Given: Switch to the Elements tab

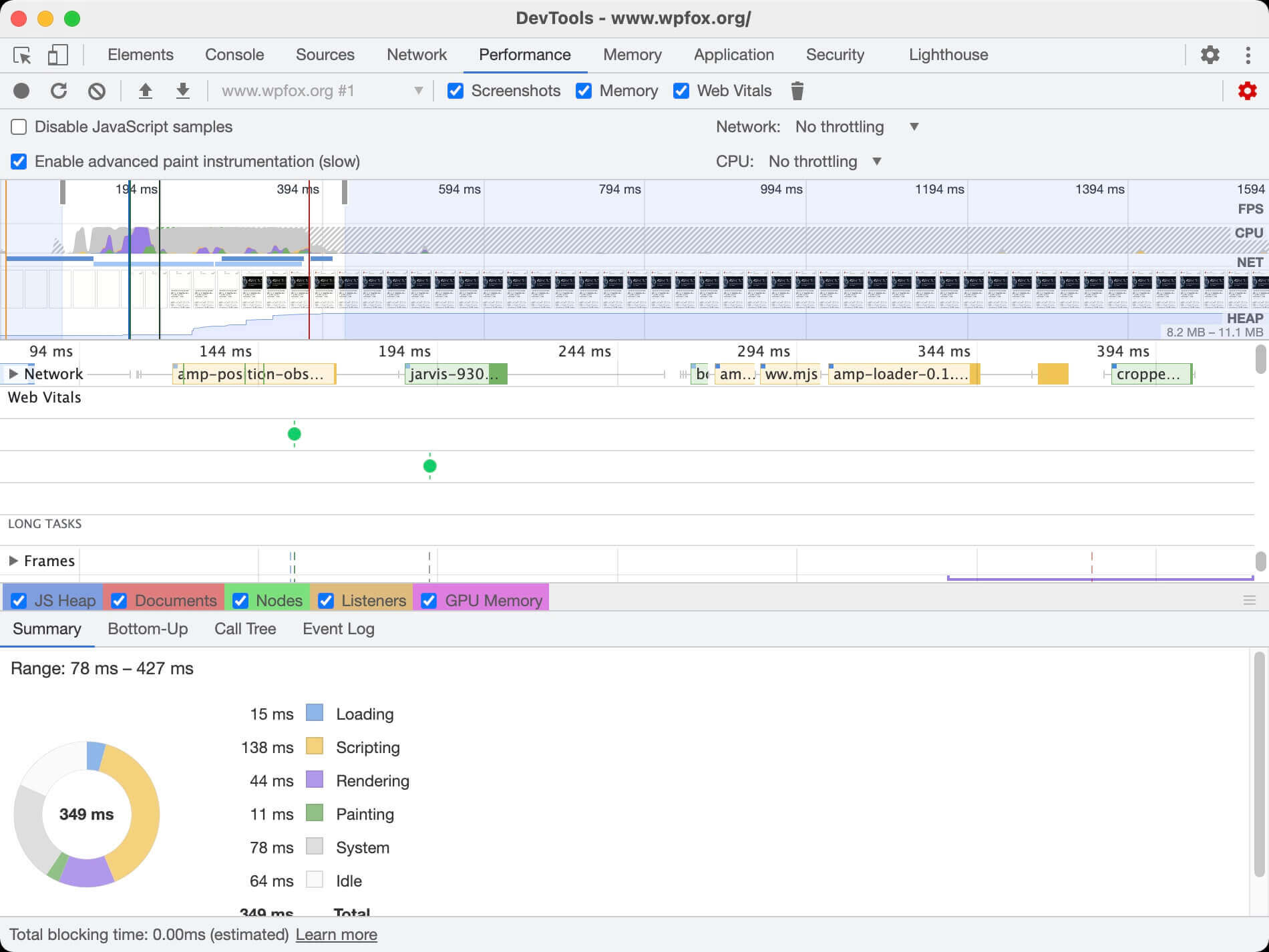Looking at the screenshot, I should pyautogui.click(x=140, y=55).
